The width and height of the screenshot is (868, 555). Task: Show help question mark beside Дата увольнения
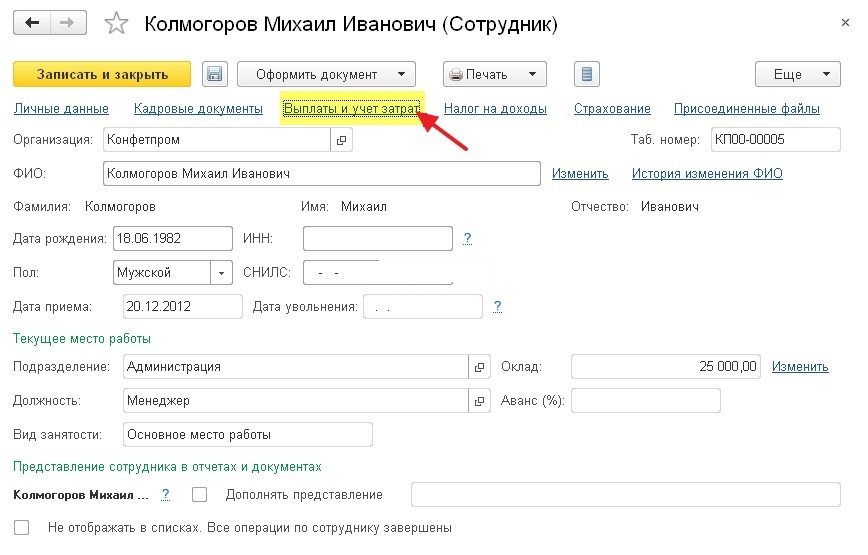click(x=497, y=307)
